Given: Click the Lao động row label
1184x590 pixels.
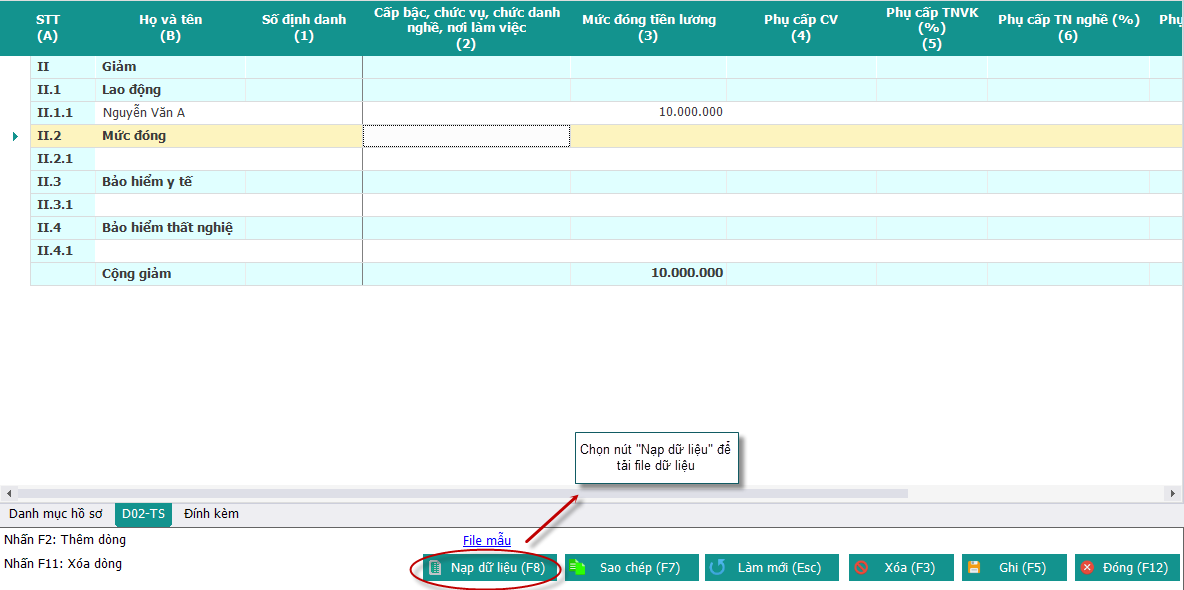Looking at the screenshot, I should click(x=131, y=90).
